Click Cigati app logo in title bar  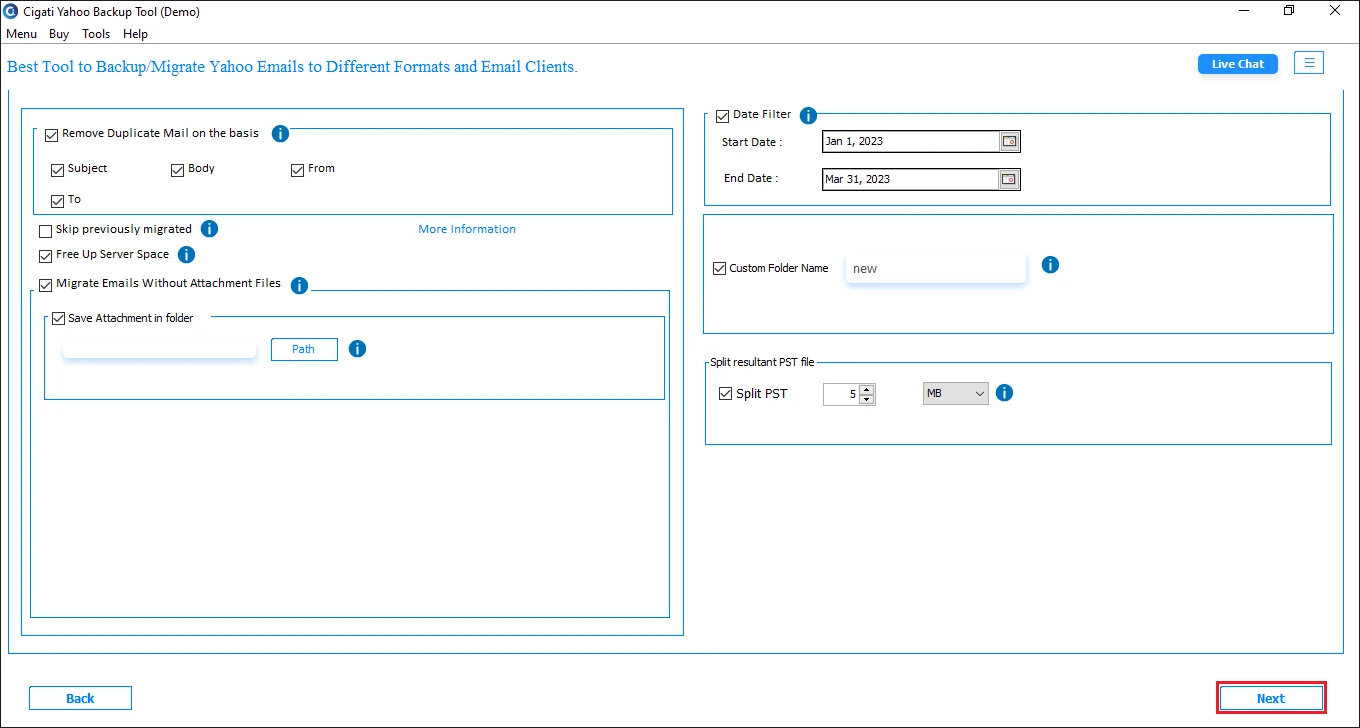(x=11, y=11)
